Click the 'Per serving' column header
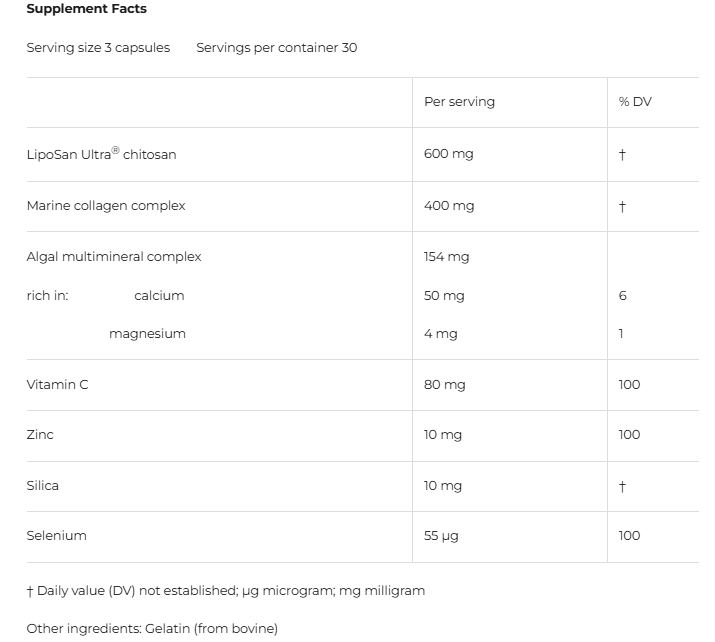The height and width of the screenshot is (642, 715). [x=459, y=102]
